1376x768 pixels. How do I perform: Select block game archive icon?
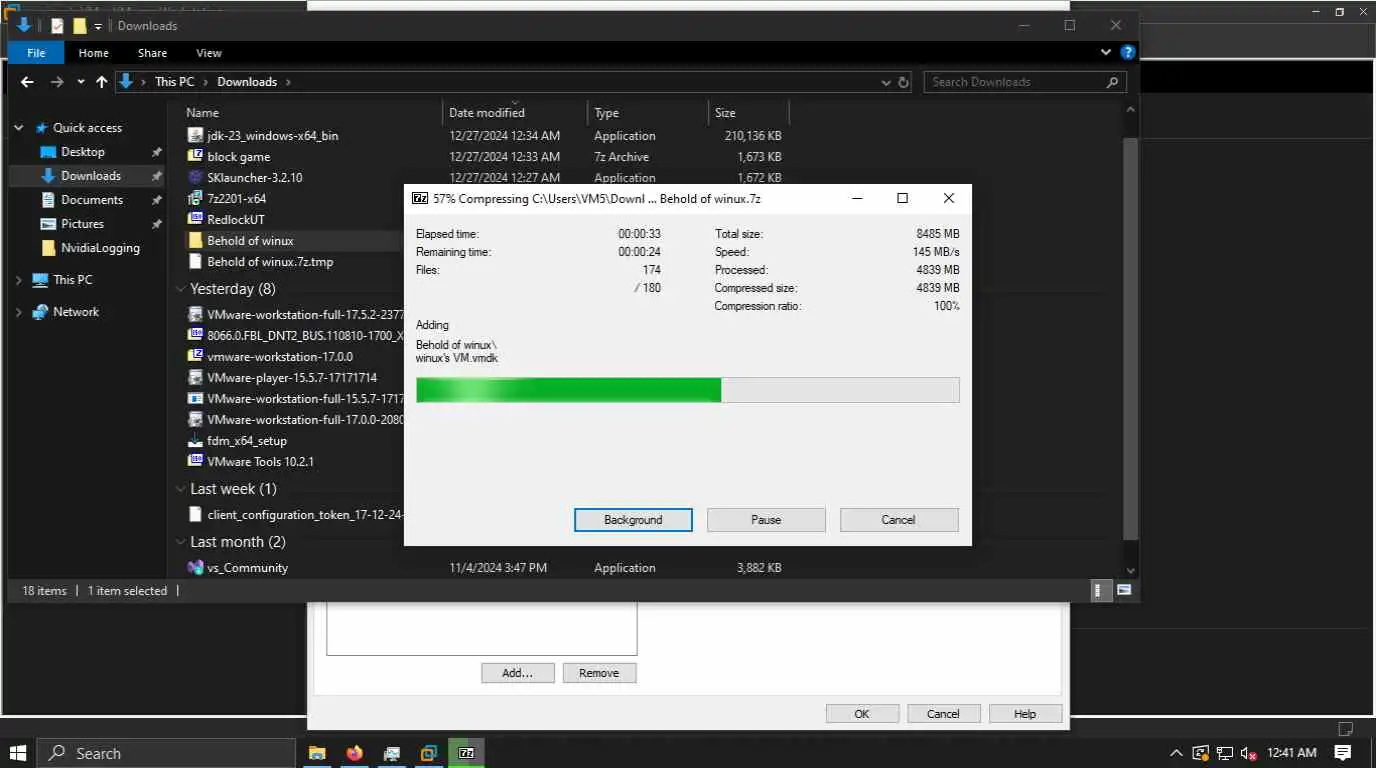pos(196,156)
